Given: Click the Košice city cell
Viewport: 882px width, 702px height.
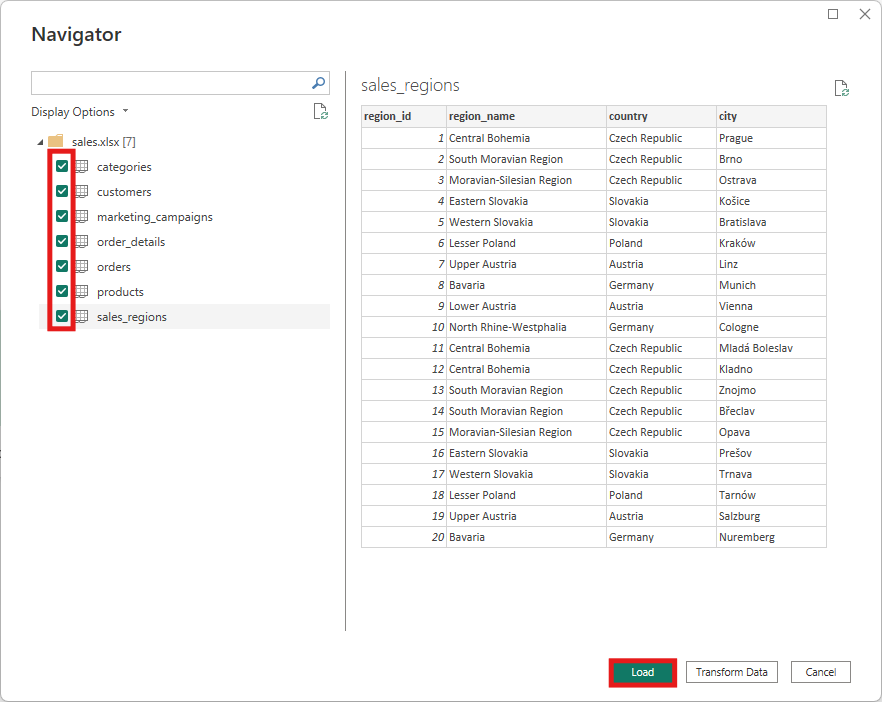Looking at the screenshot, I should pyautogui.click(x=771, y=201).
